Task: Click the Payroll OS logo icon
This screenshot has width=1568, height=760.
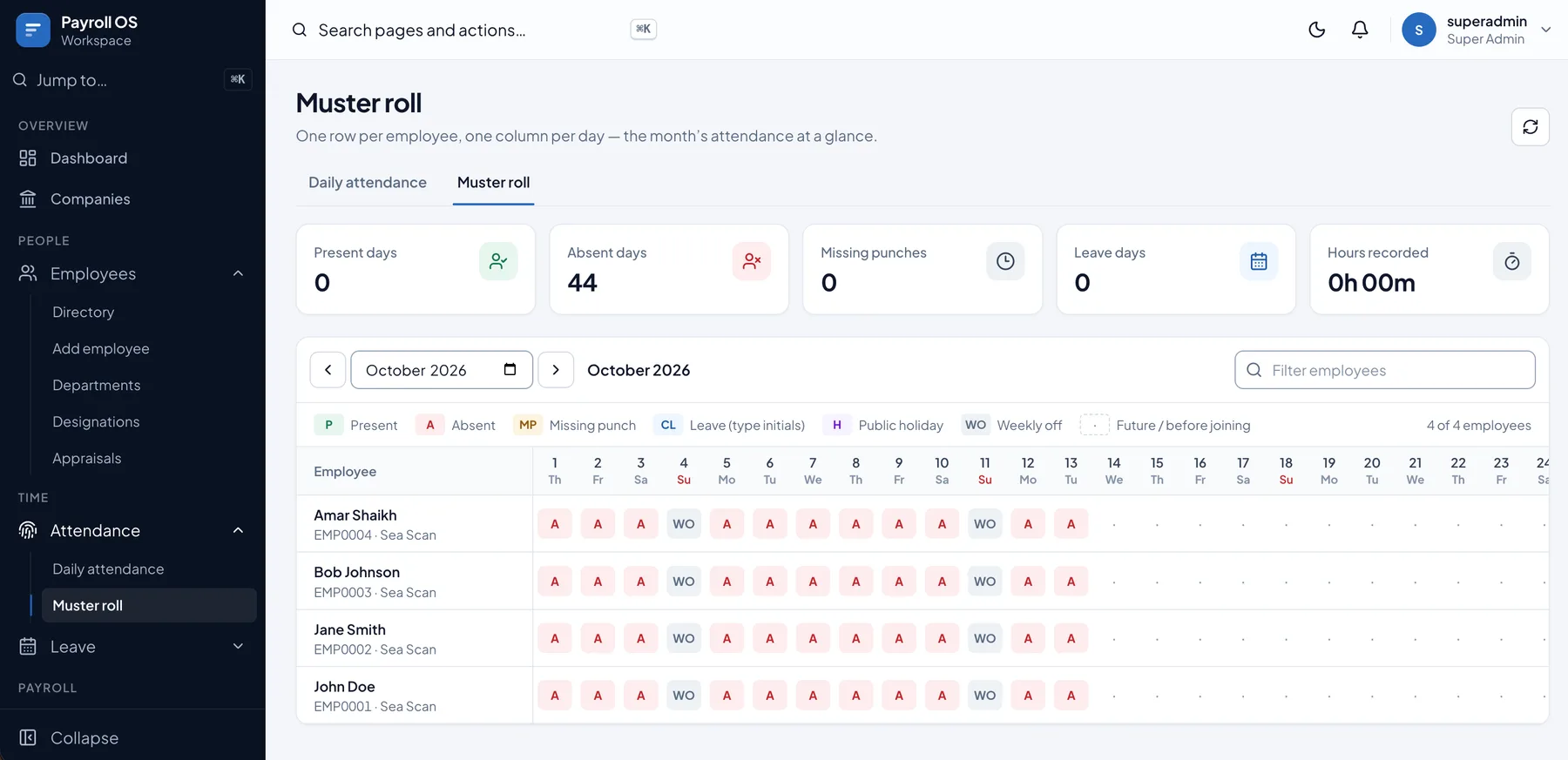Action: point(33,30)
